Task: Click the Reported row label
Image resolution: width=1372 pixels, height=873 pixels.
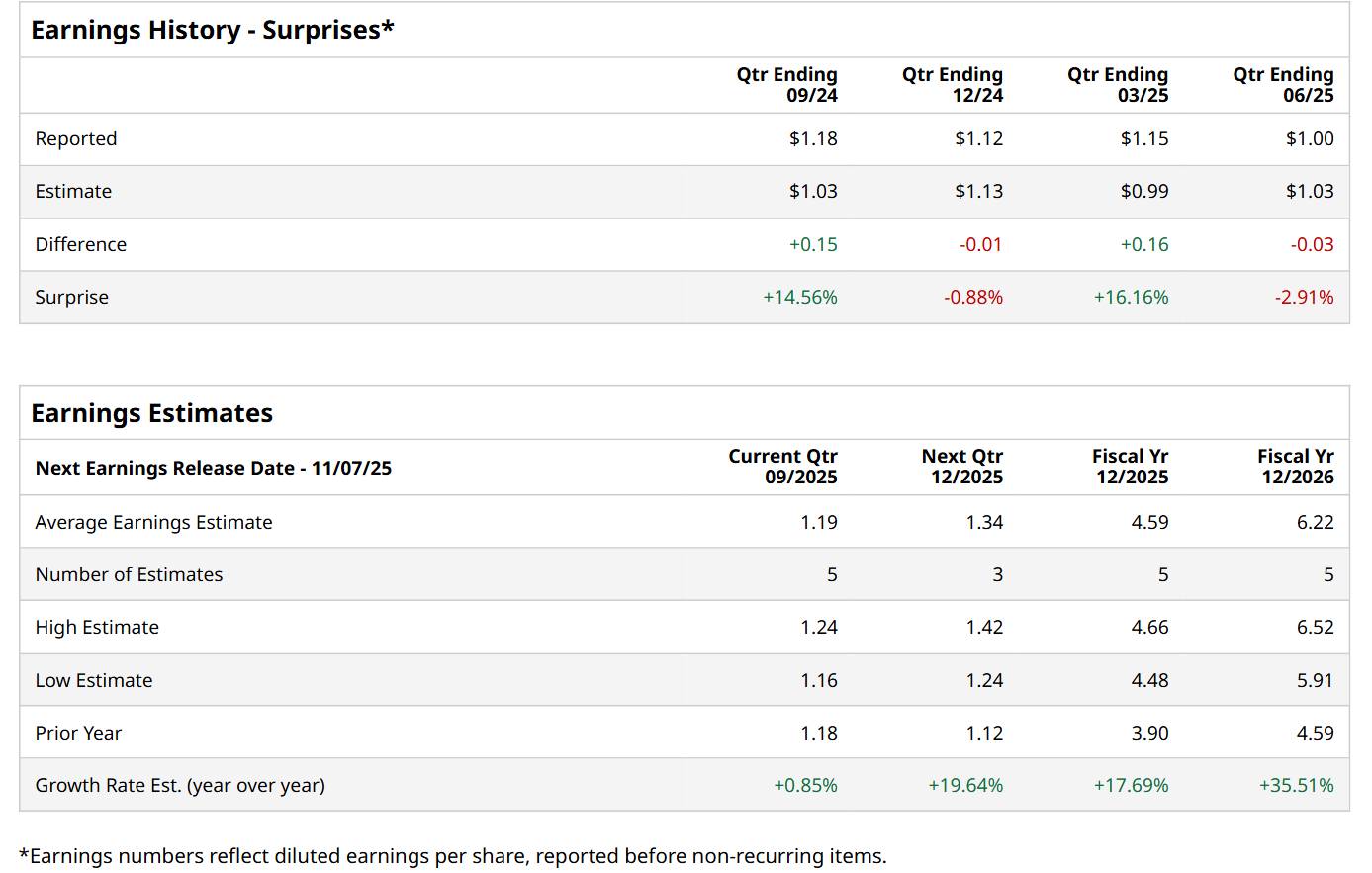Action: click(76, 139)
